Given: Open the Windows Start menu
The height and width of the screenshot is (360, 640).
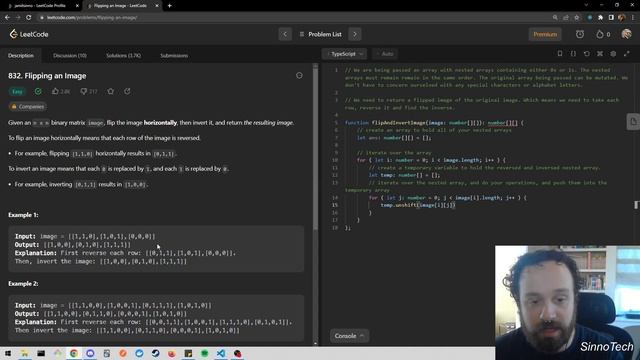Looking at the screenshot, I should coord(8,353).
